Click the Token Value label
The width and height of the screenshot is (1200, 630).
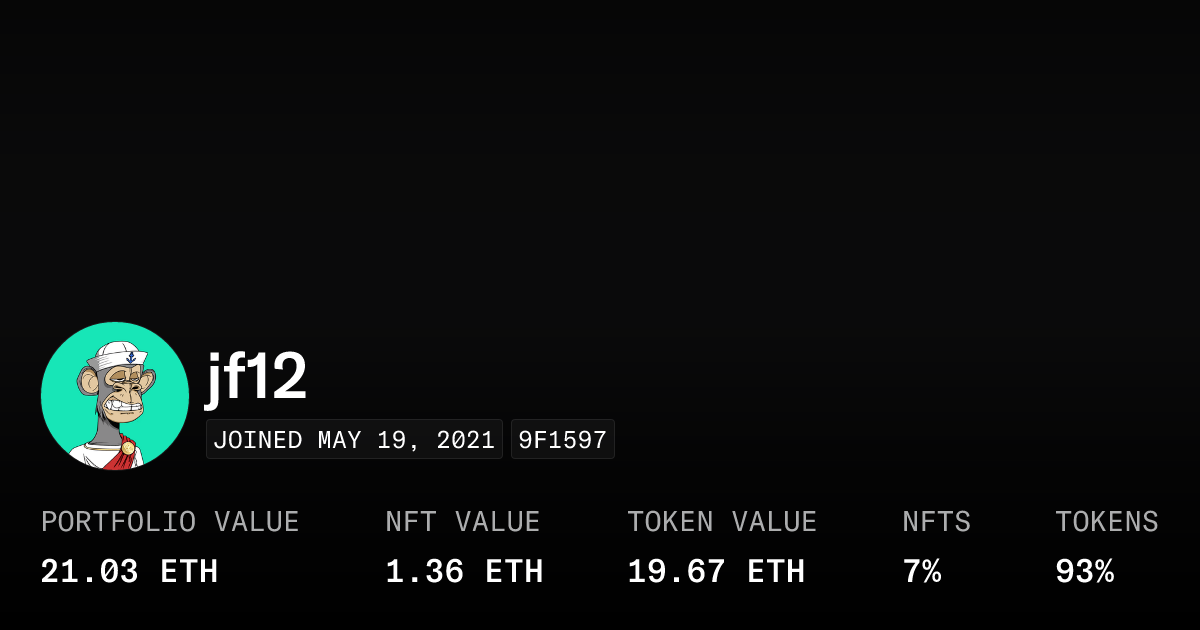pyautogui.click(x=721, y=522)
